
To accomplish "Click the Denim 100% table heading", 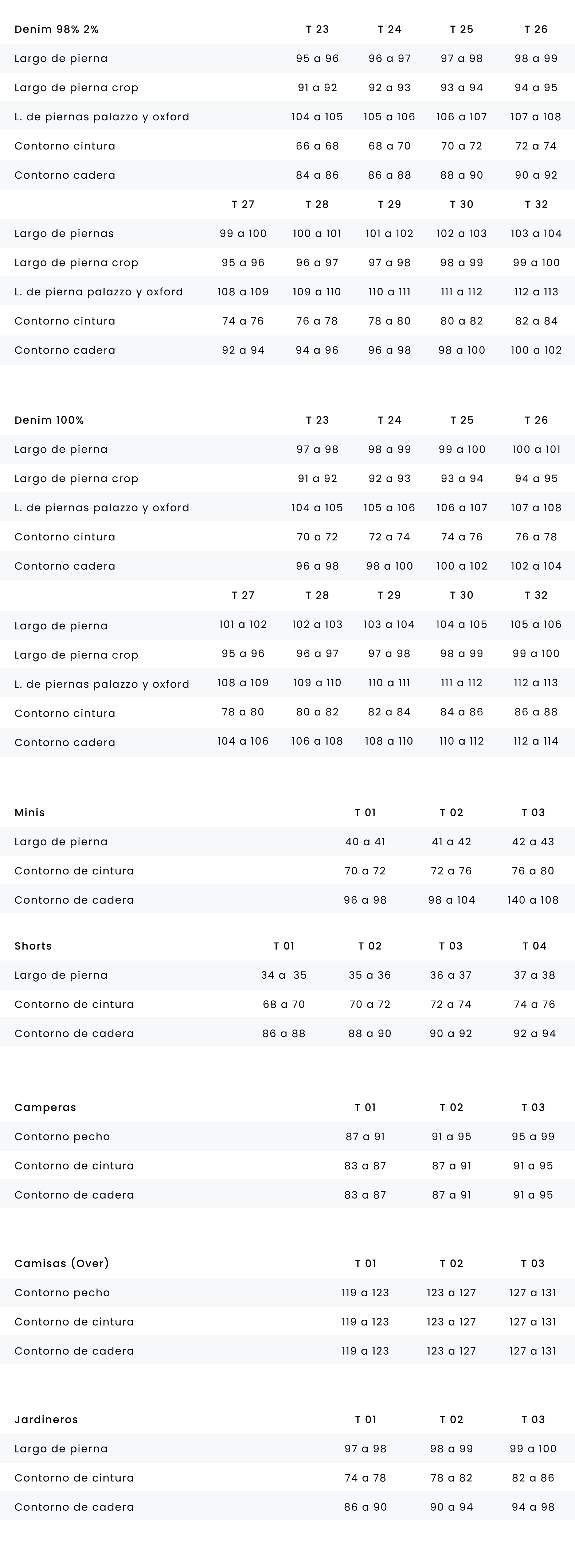I will (49, 420).
